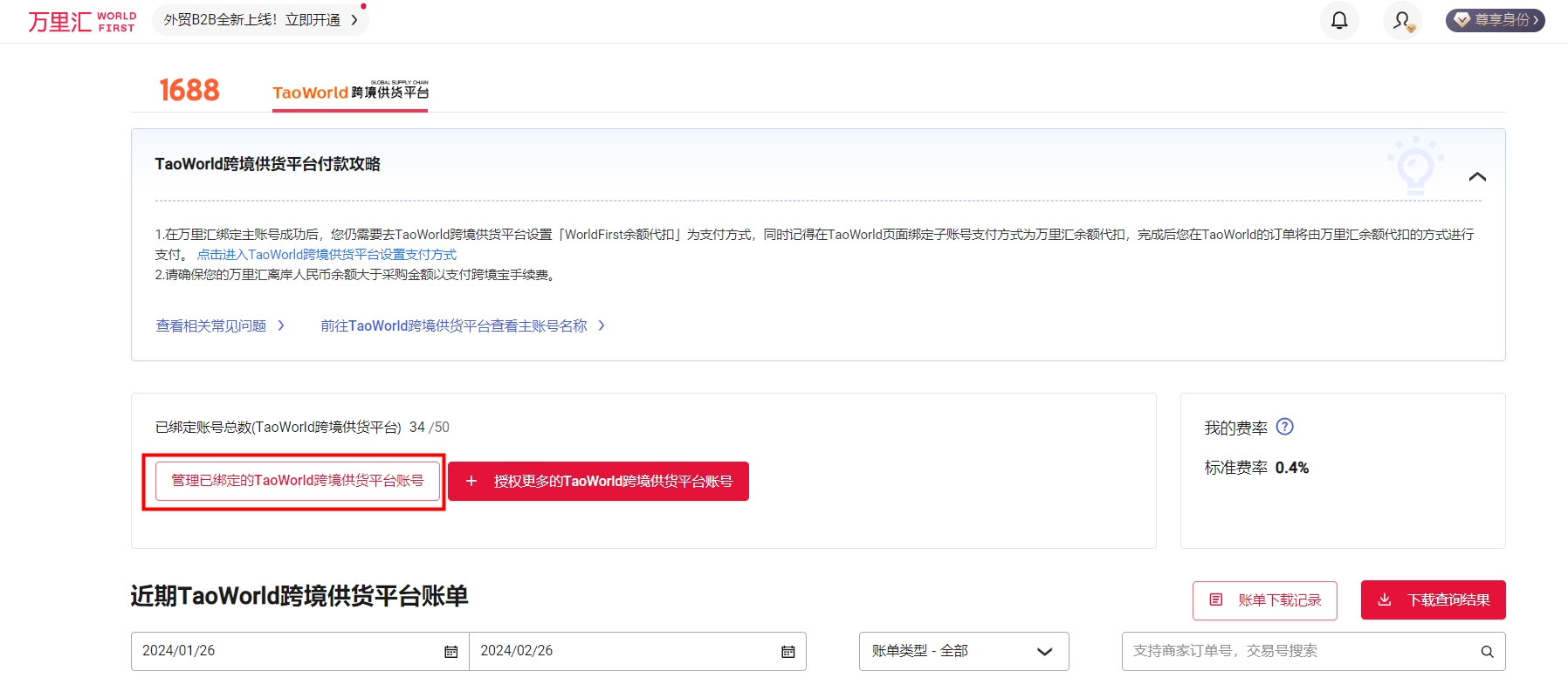This screenshot has width=1568, height=685.
Task: Click the 下载查询结果 button
Action: 1433,600
